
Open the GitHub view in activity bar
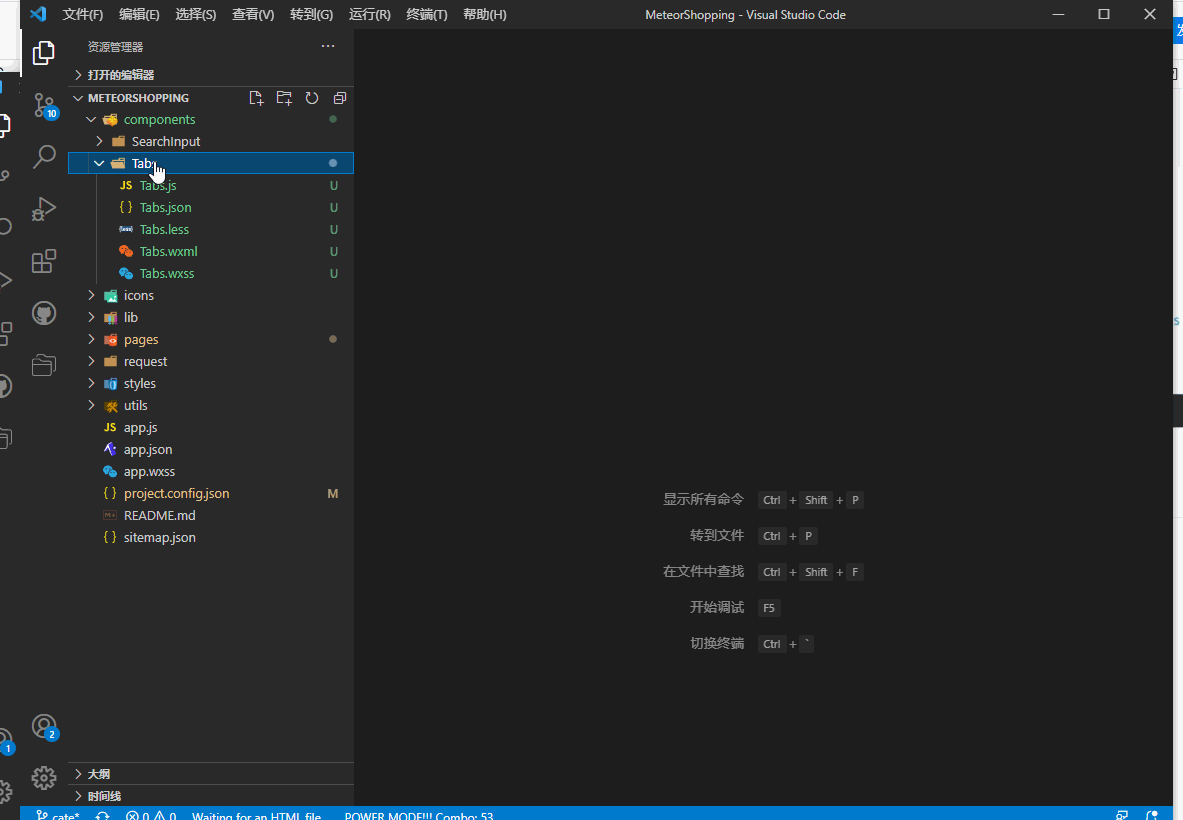tap(44, 313)
